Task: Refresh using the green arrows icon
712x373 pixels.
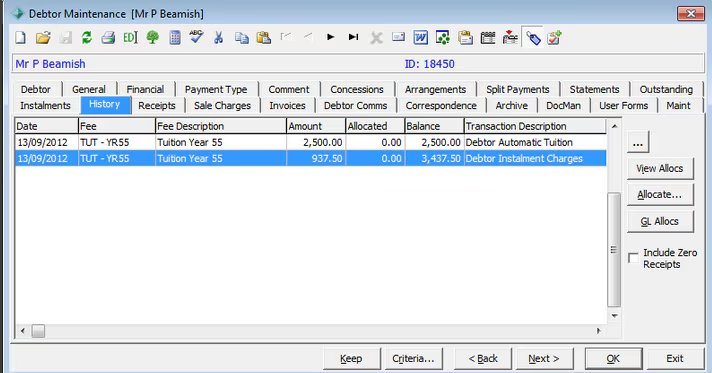Action: click(86, 38)
